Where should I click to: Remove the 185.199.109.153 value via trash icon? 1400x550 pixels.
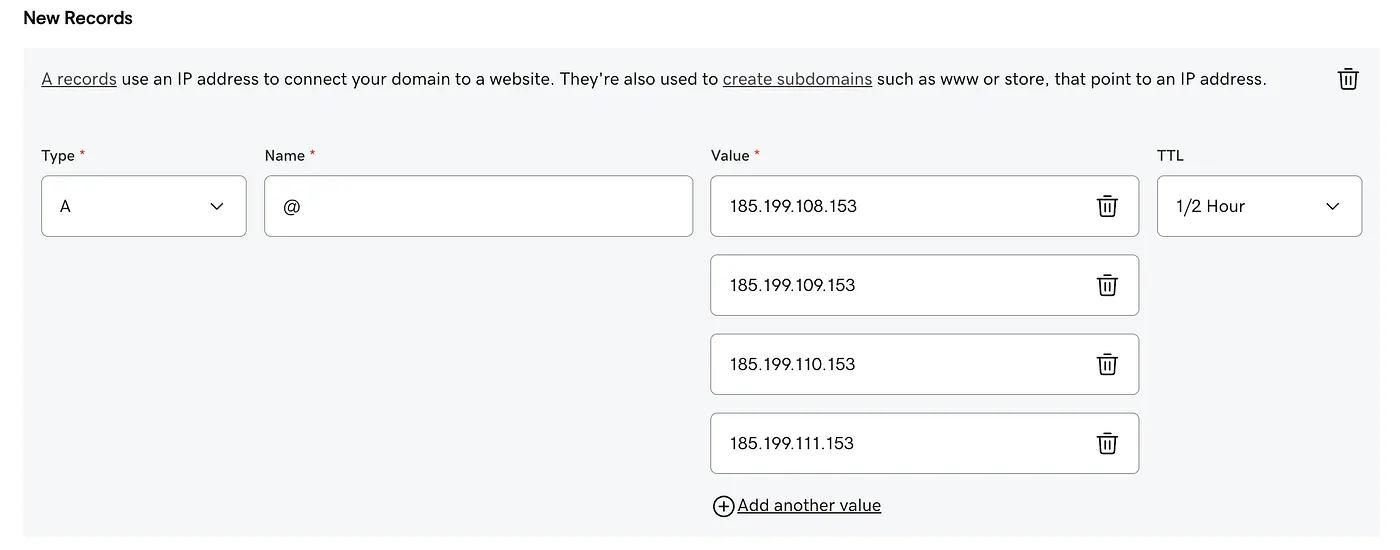pos(1107,285)
